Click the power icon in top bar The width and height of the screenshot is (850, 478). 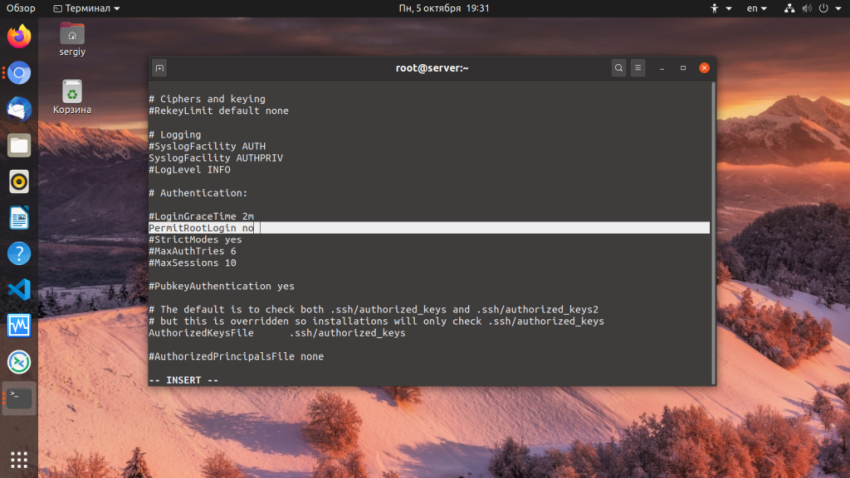tap(823, 8)
